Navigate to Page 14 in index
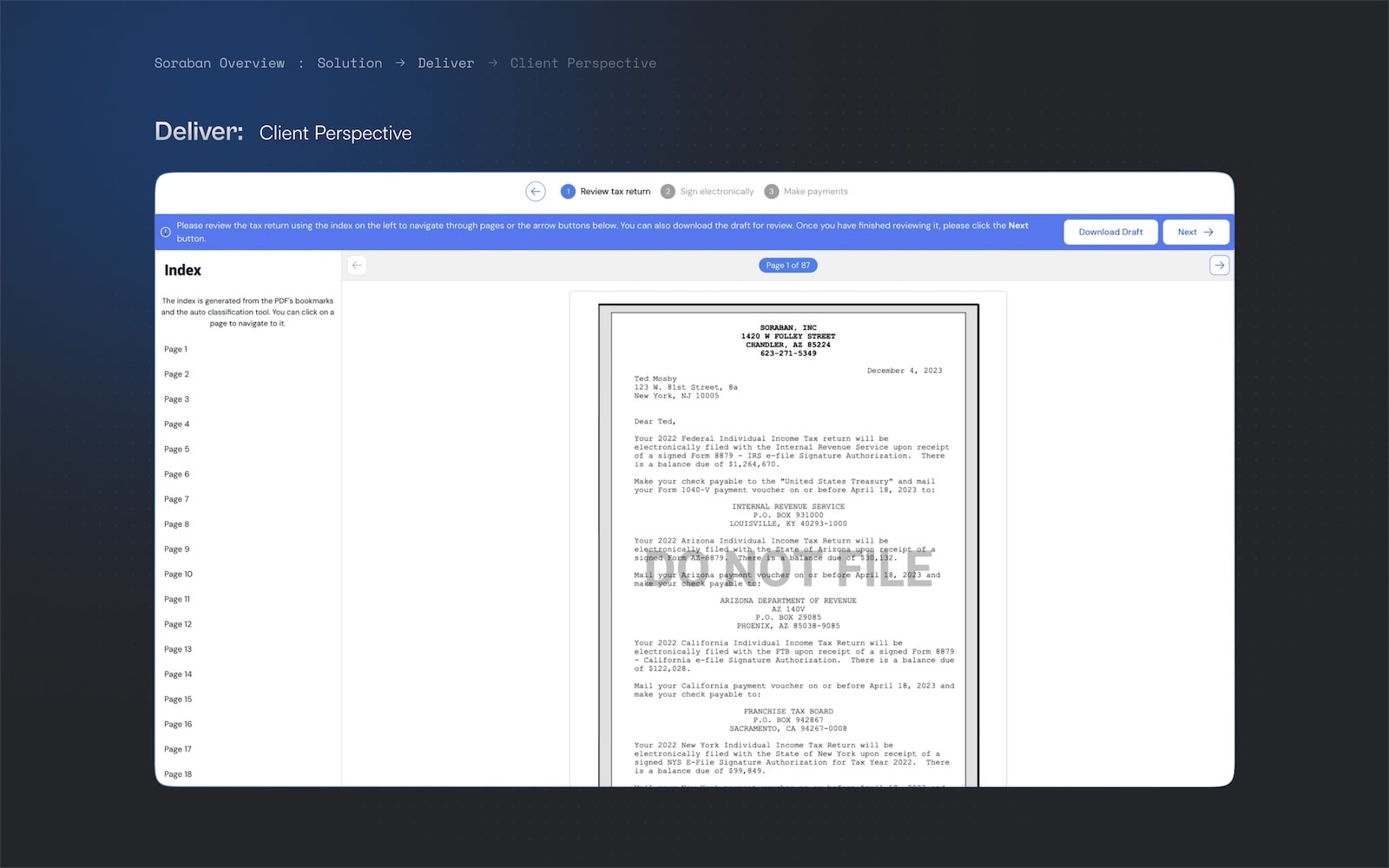The width and height of the screenshot is (1389, 868). (178, 674)
